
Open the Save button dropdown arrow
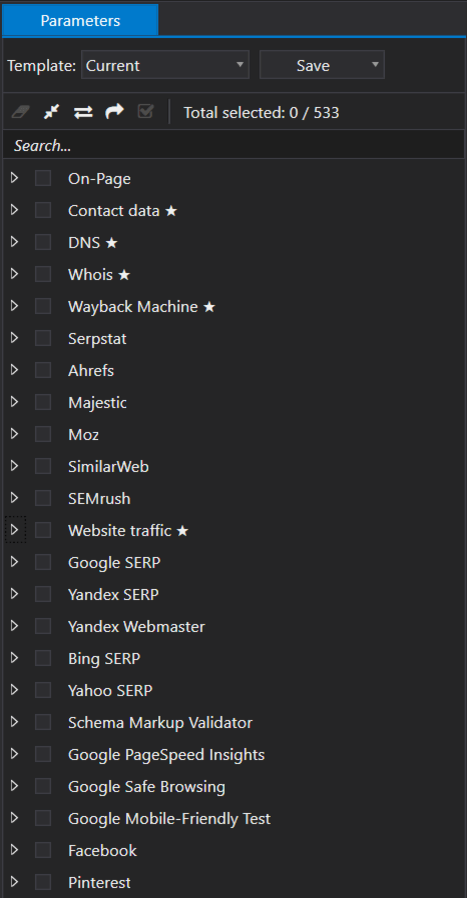(375, 65)
